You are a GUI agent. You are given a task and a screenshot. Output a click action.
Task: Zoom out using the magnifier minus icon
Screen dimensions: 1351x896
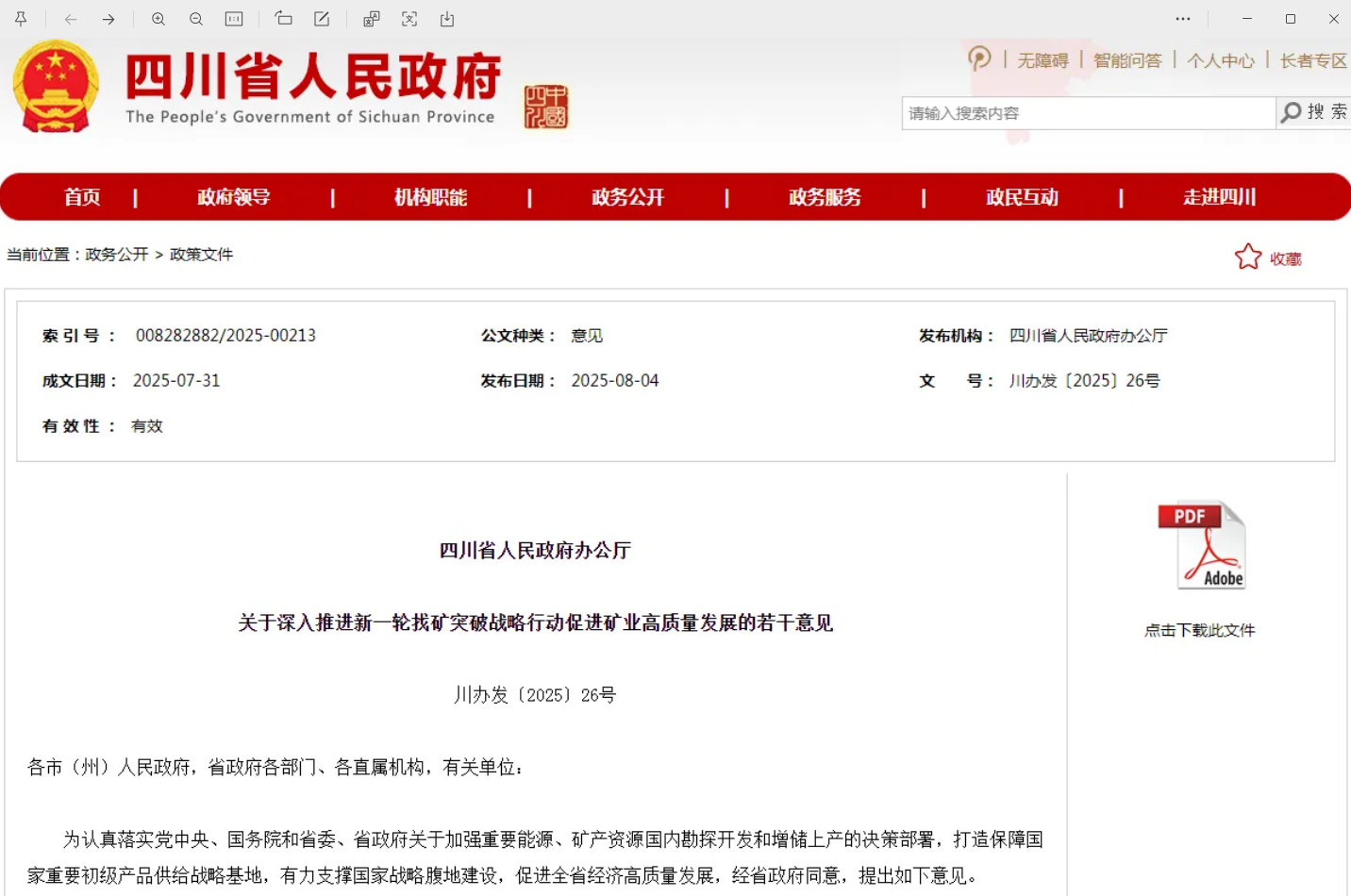[x=196, y=19]
